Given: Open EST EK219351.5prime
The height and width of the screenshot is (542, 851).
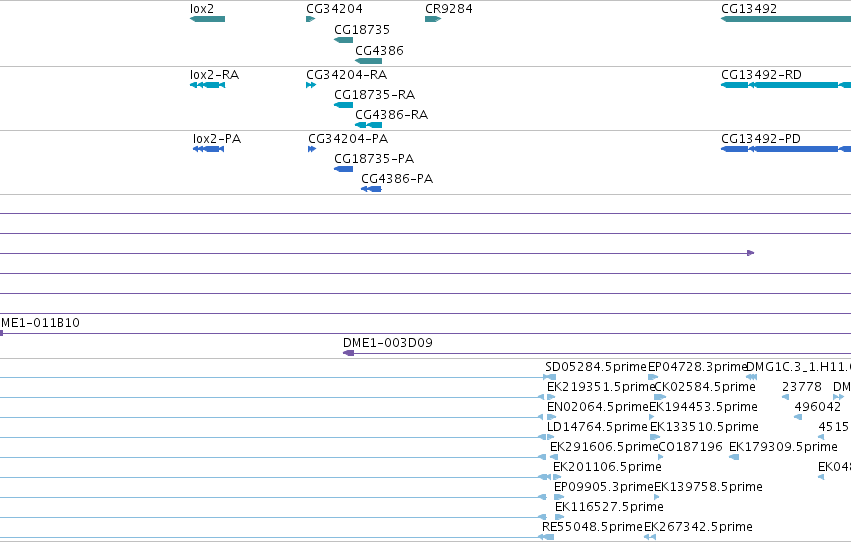Looking at the screenshot, I should click(551, 397).
